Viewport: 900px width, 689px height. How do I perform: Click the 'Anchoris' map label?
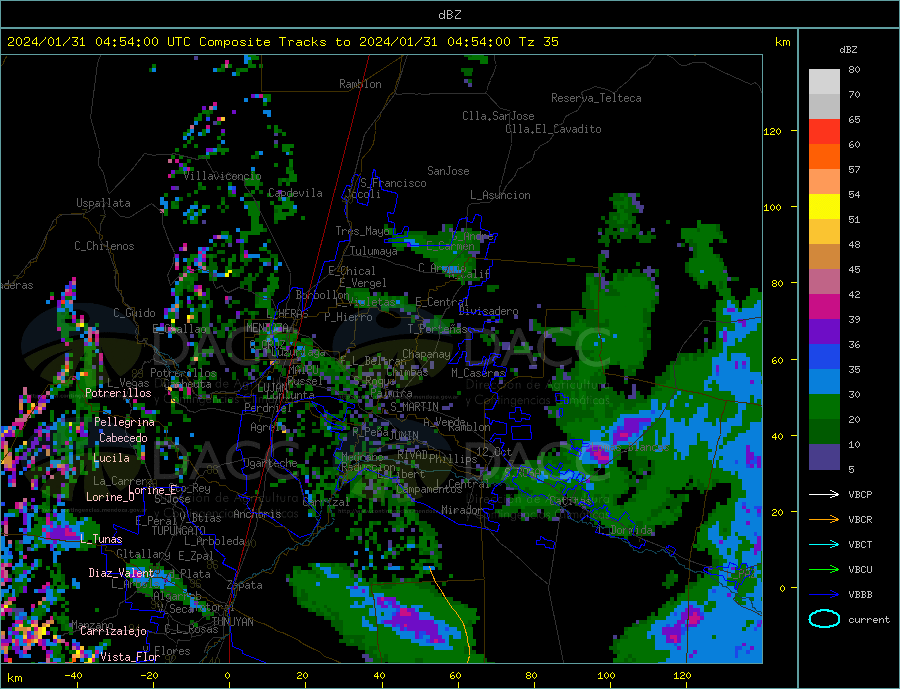258,514
